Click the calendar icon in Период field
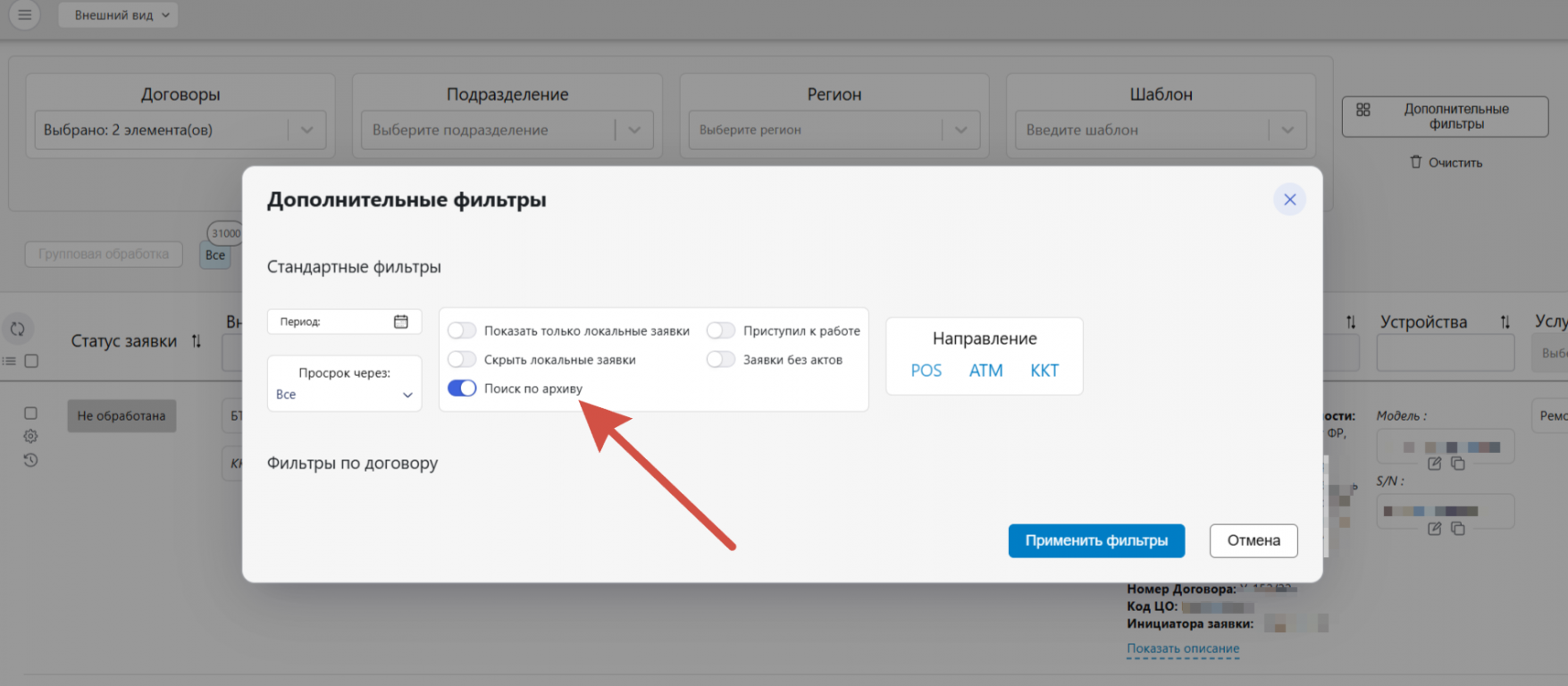 point(401,322)
